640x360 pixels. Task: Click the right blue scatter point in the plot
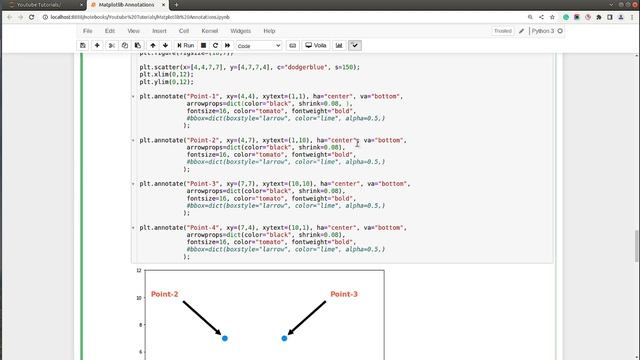[x=284, y=338]
